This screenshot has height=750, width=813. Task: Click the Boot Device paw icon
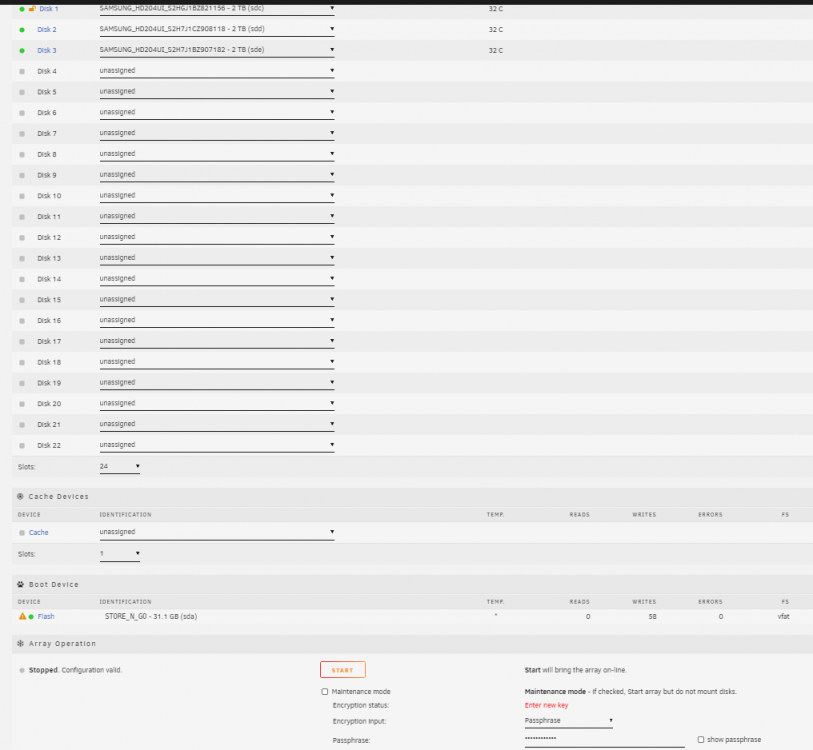(x=20, y=584)
